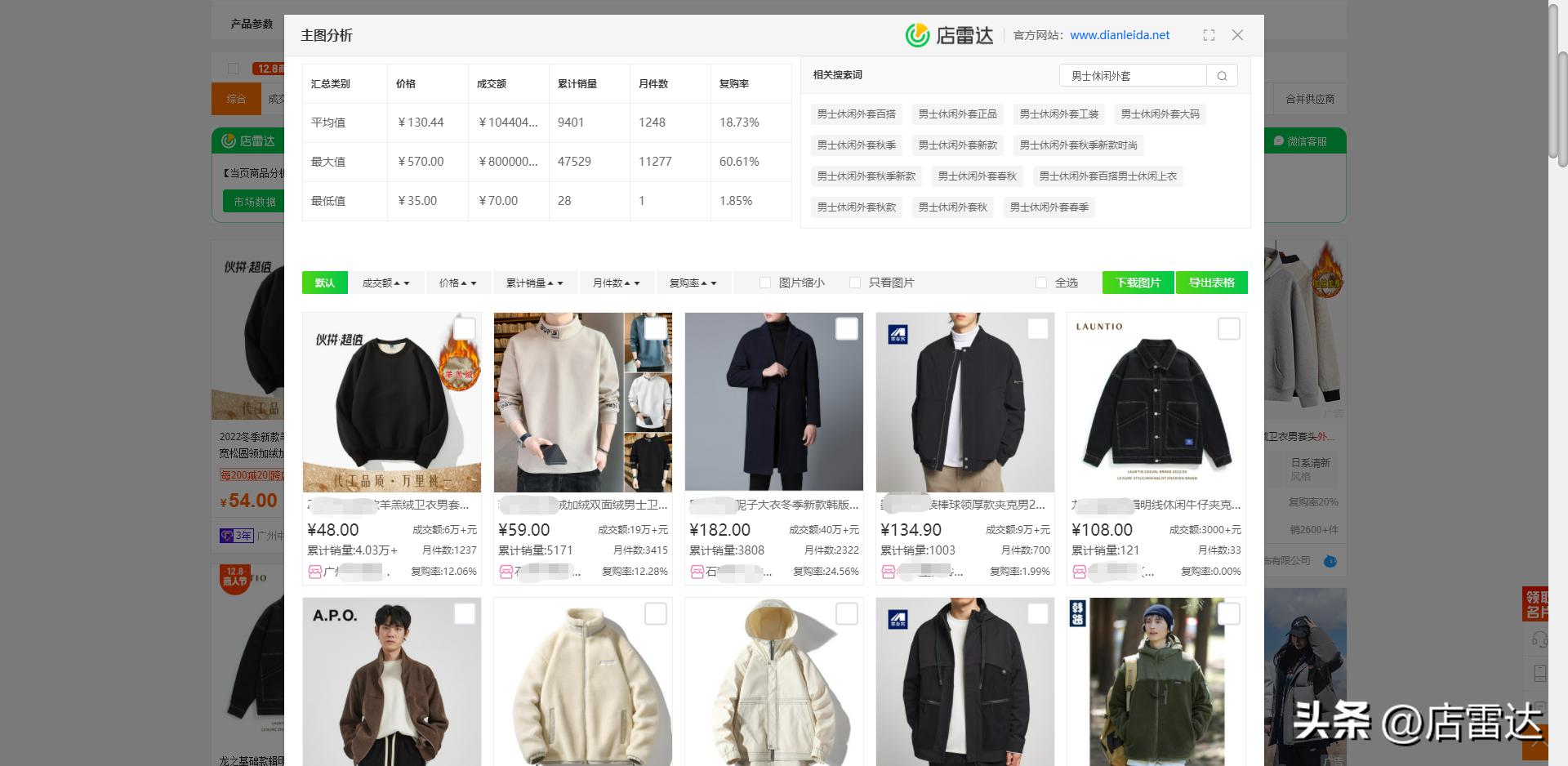Click the pink store icon beside 广州 supplier
Screen dimensions: 1568x766
[314, 572]
